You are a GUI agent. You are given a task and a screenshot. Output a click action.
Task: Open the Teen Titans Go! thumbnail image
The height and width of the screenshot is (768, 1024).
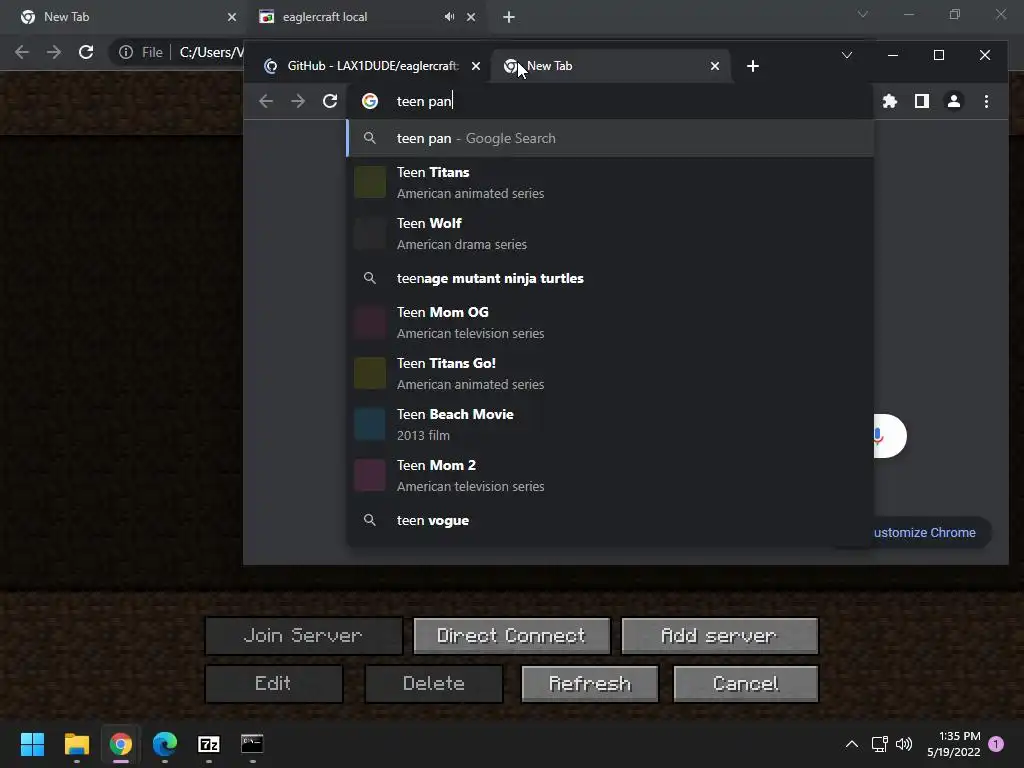[370, 373]
